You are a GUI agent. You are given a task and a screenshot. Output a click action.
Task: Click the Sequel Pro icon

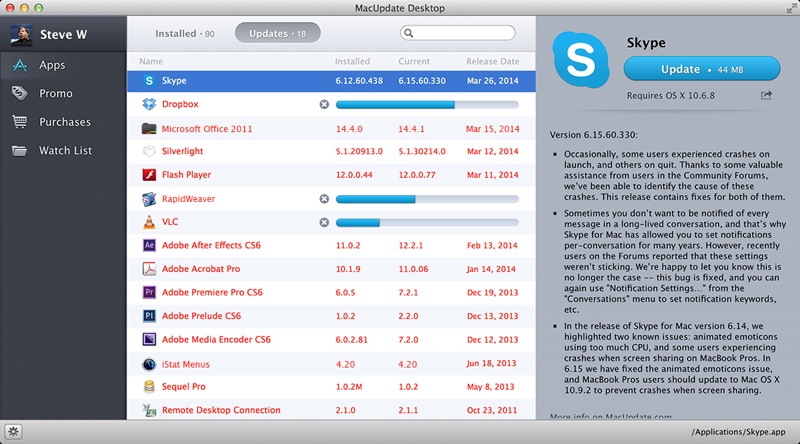tap(148, 387)
